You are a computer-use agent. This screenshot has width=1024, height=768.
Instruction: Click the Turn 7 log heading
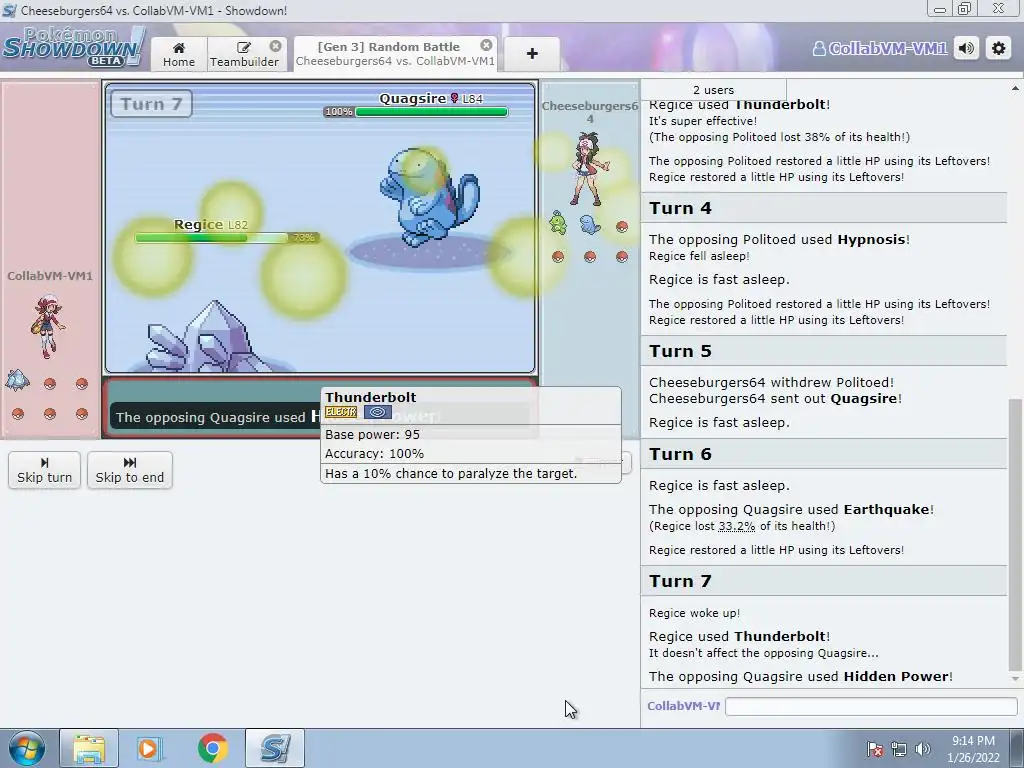(x=824, y=581)
